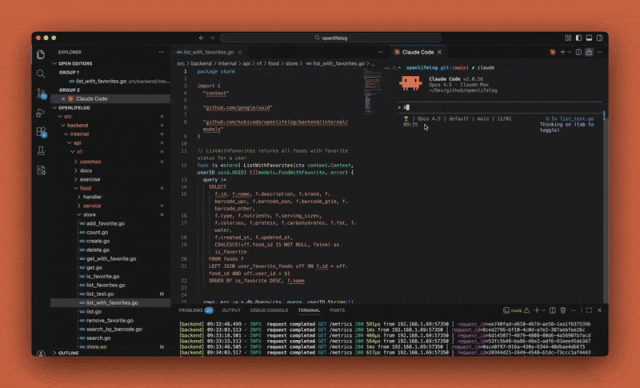Open the Explorer view in activity bar
640x388 pixels.
(41, 54)
